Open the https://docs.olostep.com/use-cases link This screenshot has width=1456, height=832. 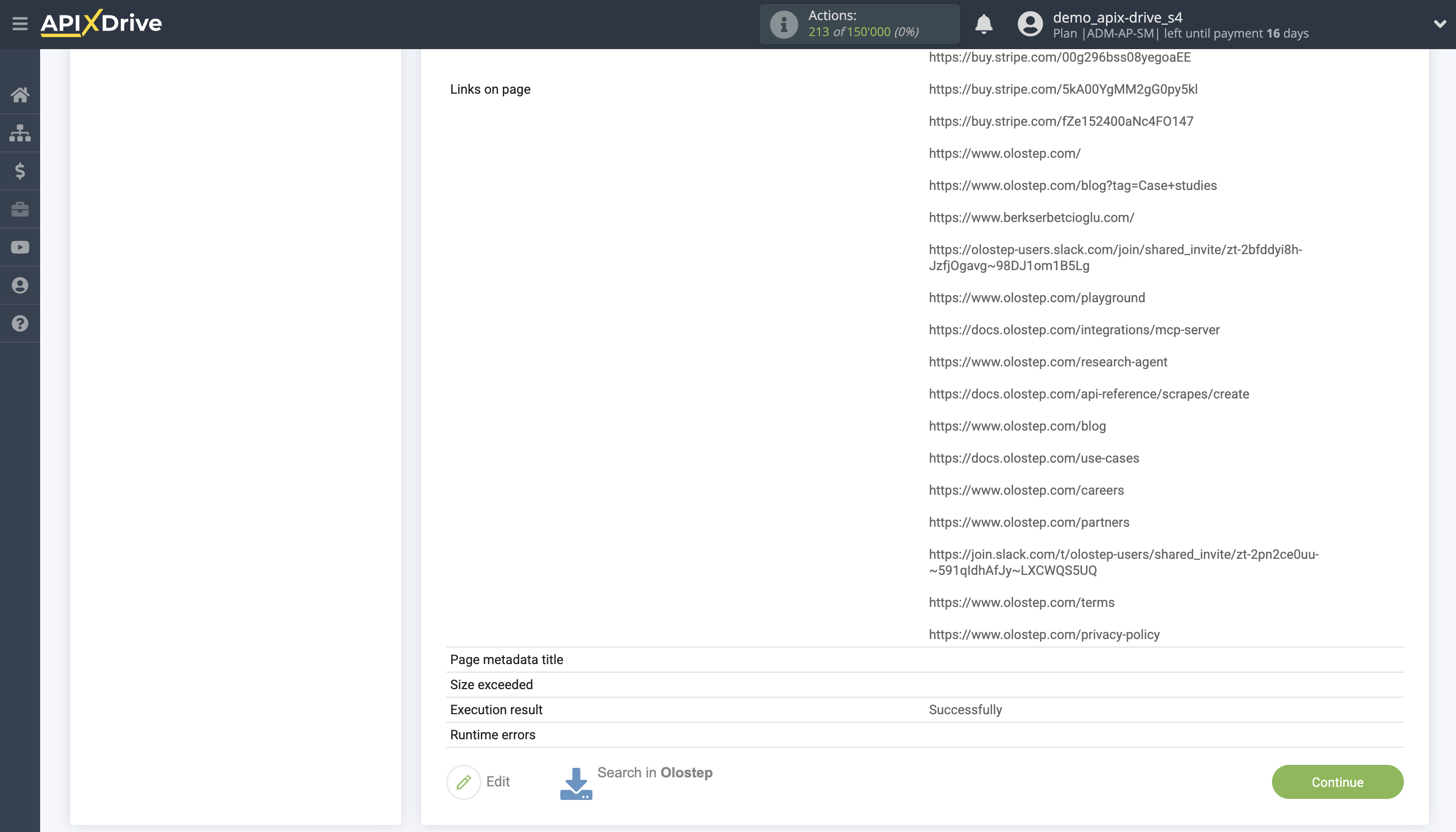pyautogui.click(x=1033, y=458)
